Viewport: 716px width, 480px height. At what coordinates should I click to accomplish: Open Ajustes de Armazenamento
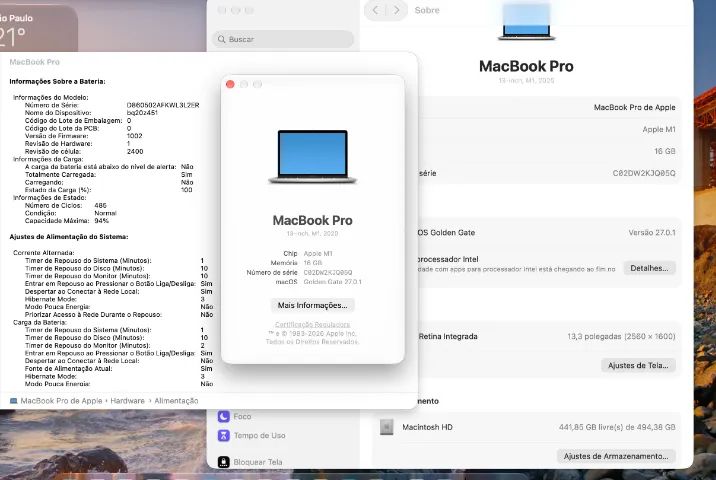click(616, 456)
